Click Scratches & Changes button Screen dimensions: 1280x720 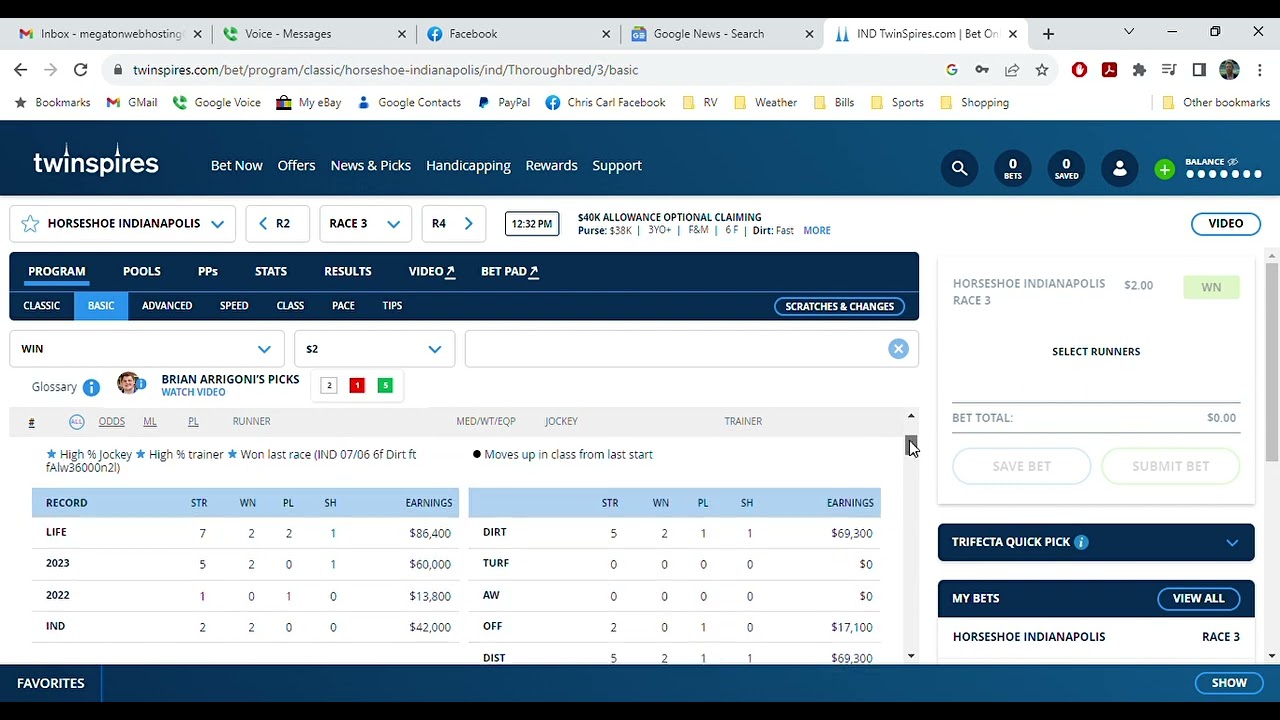pyautogui.click(x=840, y=306)
